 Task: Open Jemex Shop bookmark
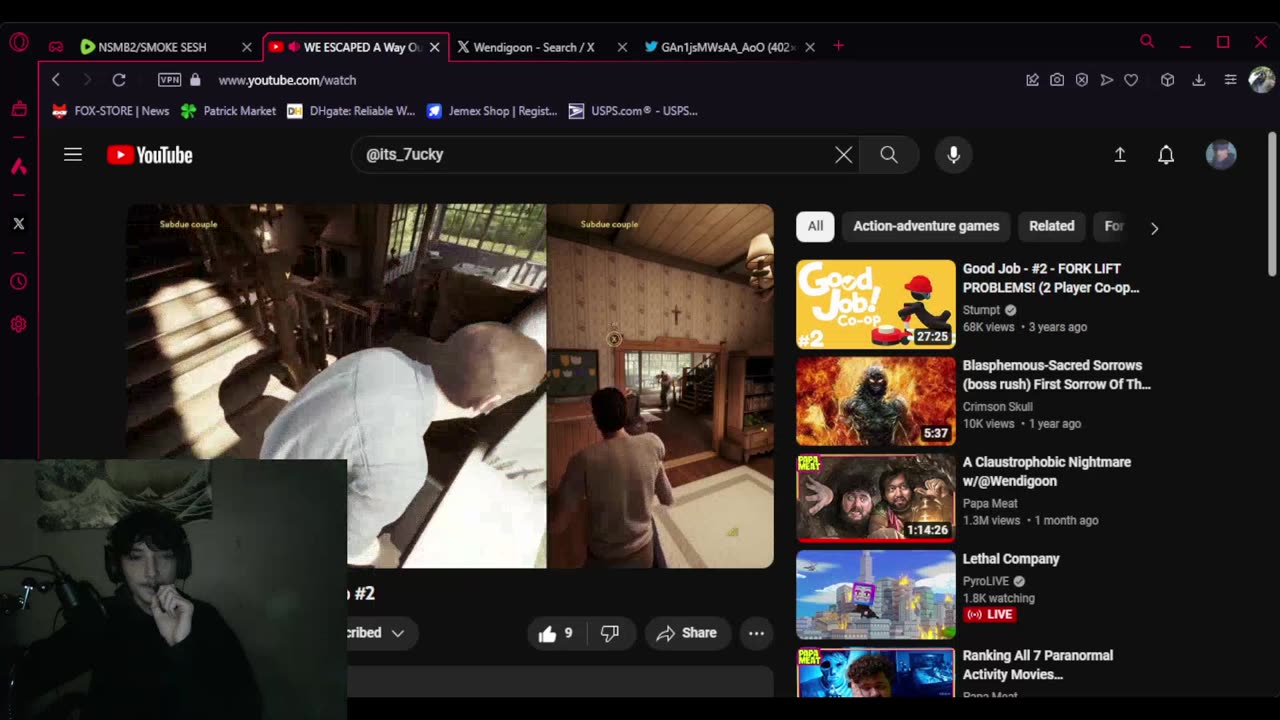492,111
